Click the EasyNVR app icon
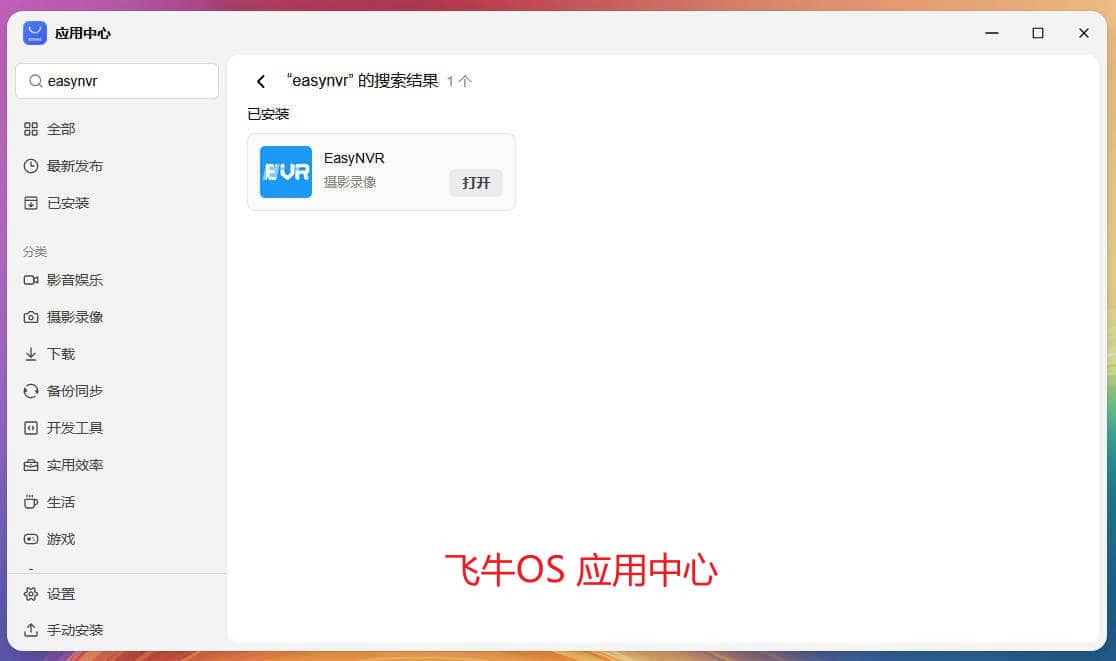 285,171
